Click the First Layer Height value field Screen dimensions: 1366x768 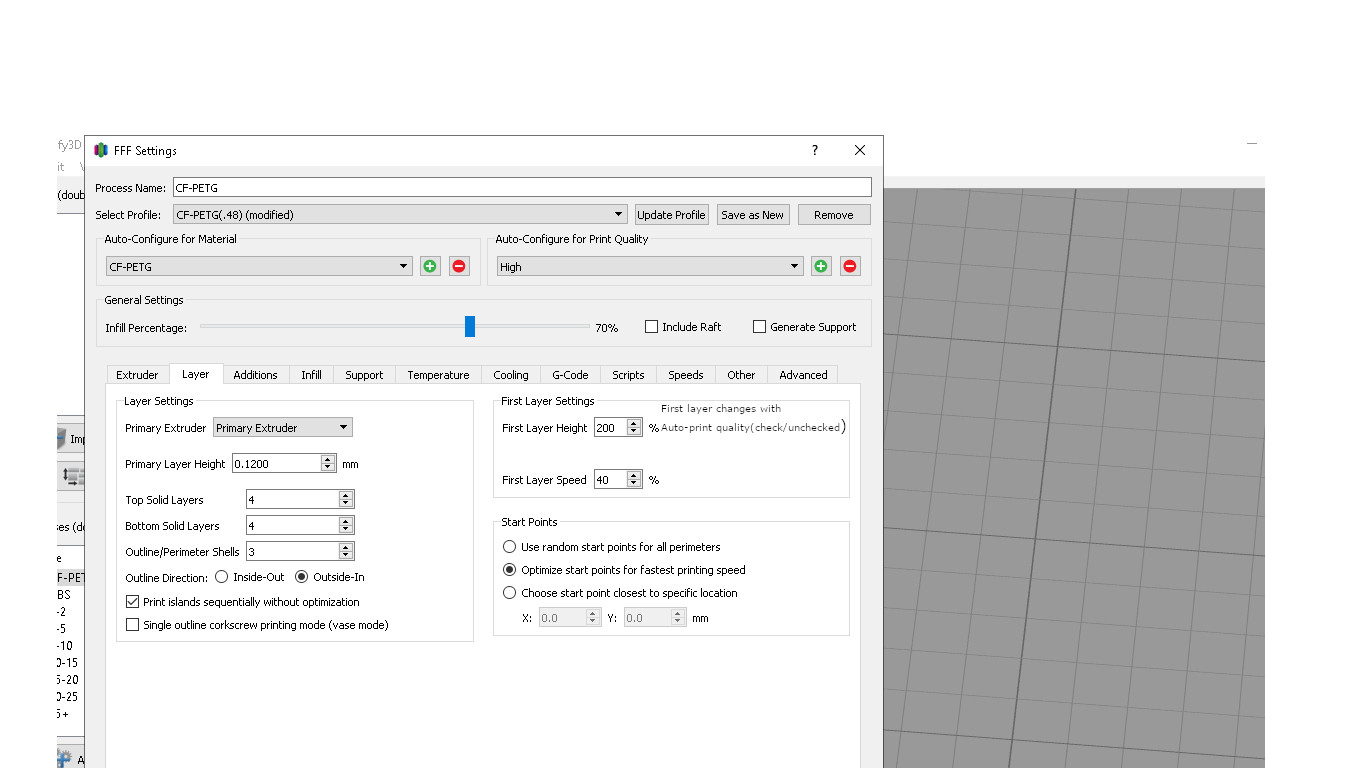pos(610,427)
